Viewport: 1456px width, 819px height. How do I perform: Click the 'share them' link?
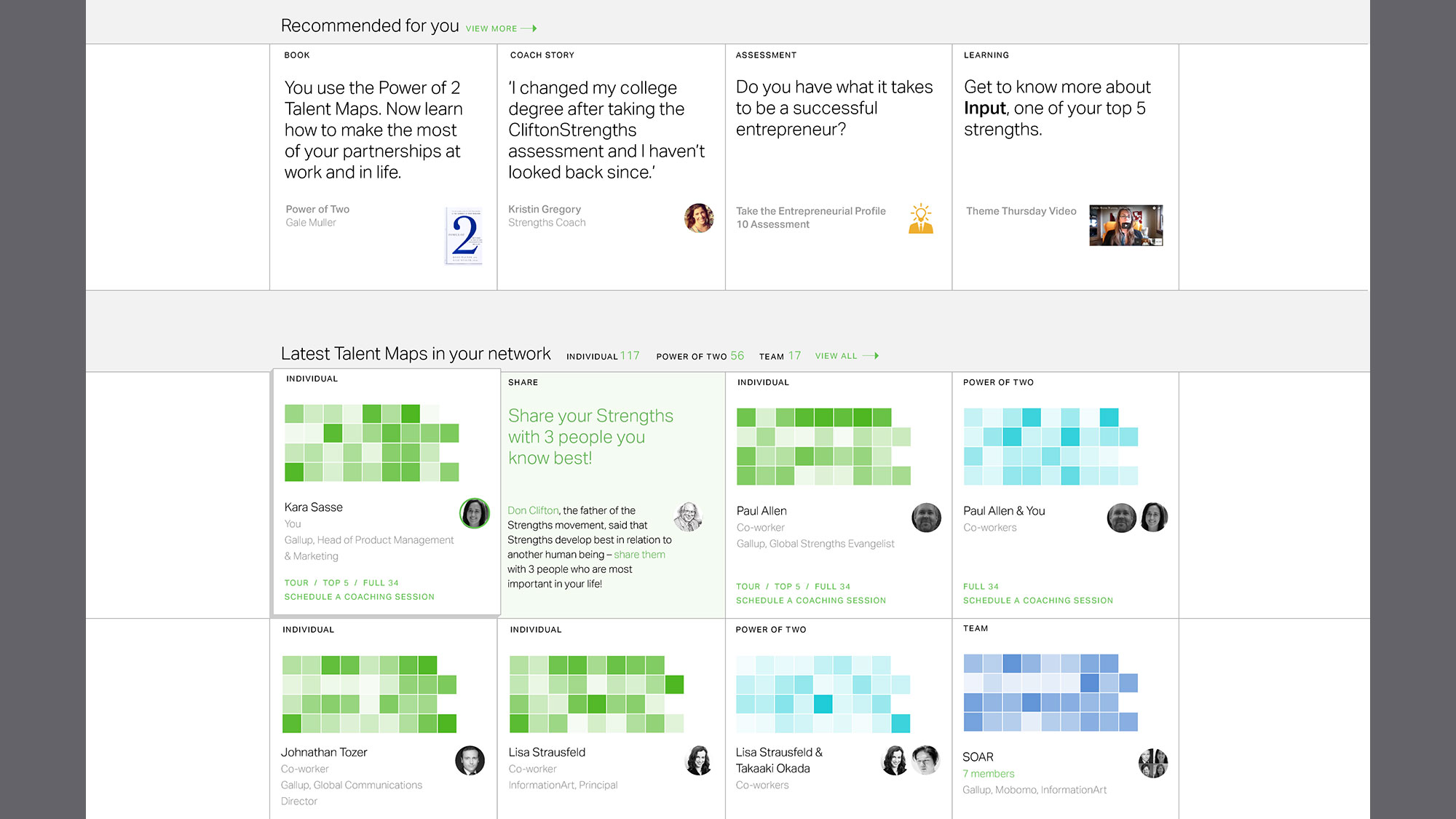pos(639,555)
